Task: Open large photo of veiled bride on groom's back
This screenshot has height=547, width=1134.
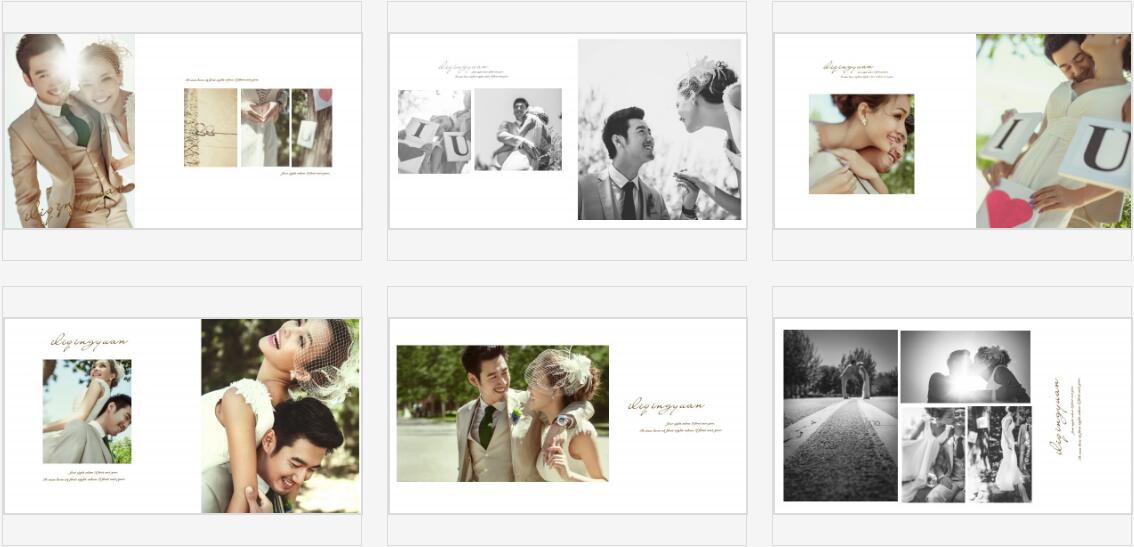Action: click(280, 416)
